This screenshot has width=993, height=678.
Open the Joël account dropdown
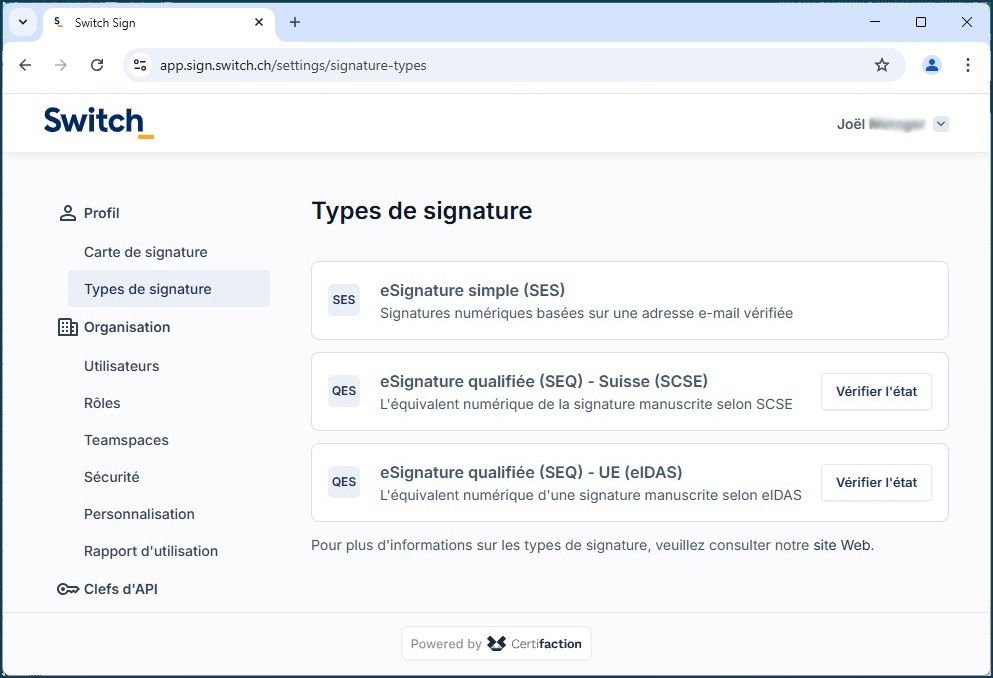(x=940, y=123)
